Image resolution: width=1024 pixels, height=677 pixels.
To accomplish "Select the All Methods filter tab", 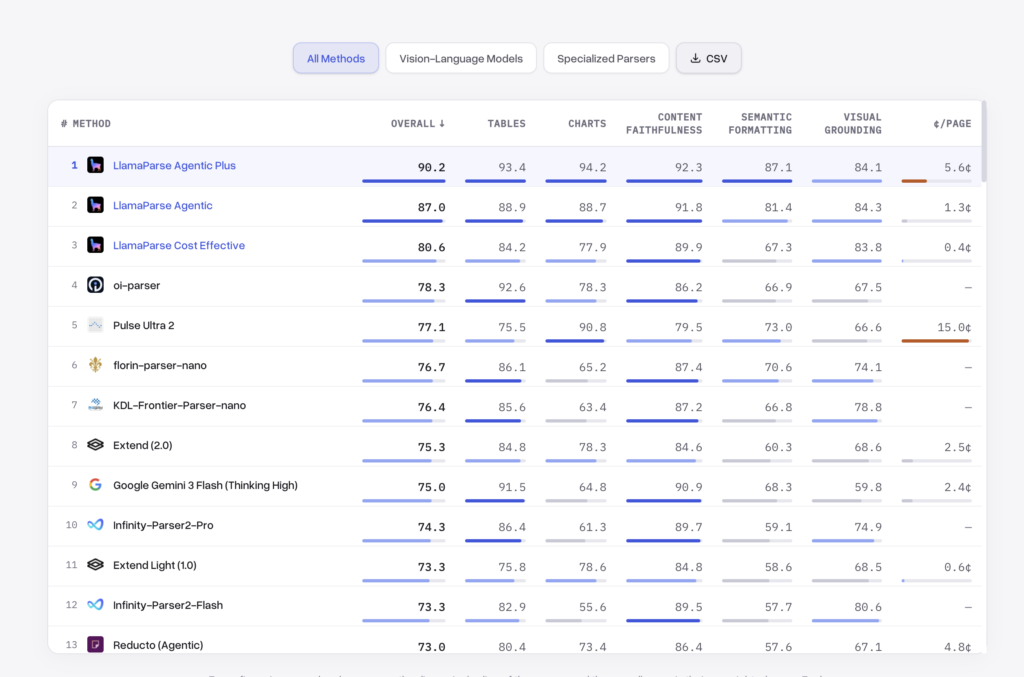I will point(336,58).
